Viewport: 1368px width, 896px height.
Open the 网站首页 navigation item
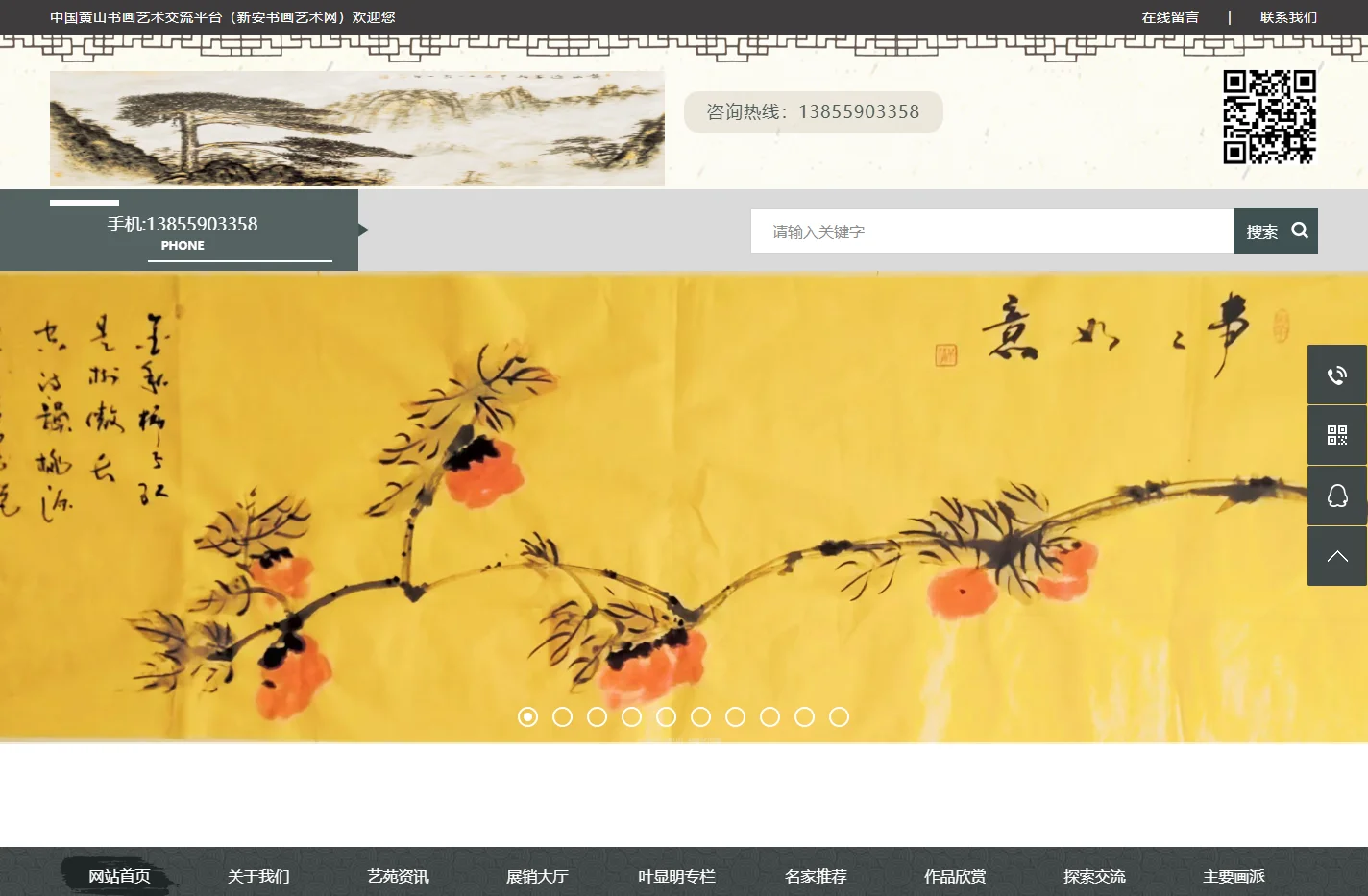pos(120,876)
